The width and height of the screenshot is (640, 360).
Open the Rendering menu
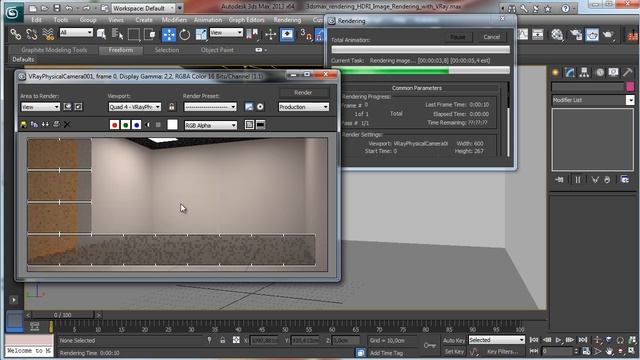point(287,20)
